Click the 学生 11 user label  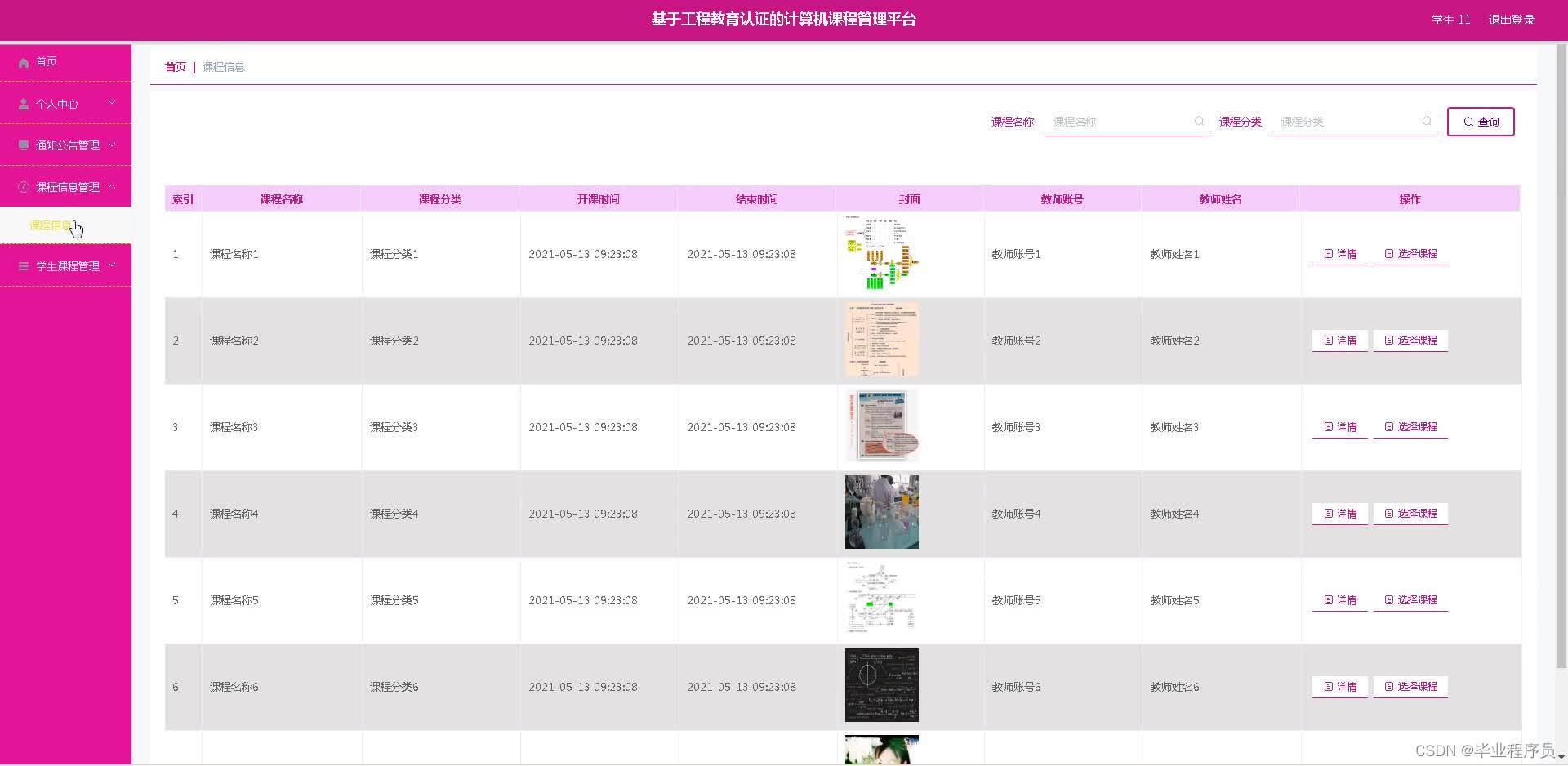pyautogui.click(x=1451, y=20)
